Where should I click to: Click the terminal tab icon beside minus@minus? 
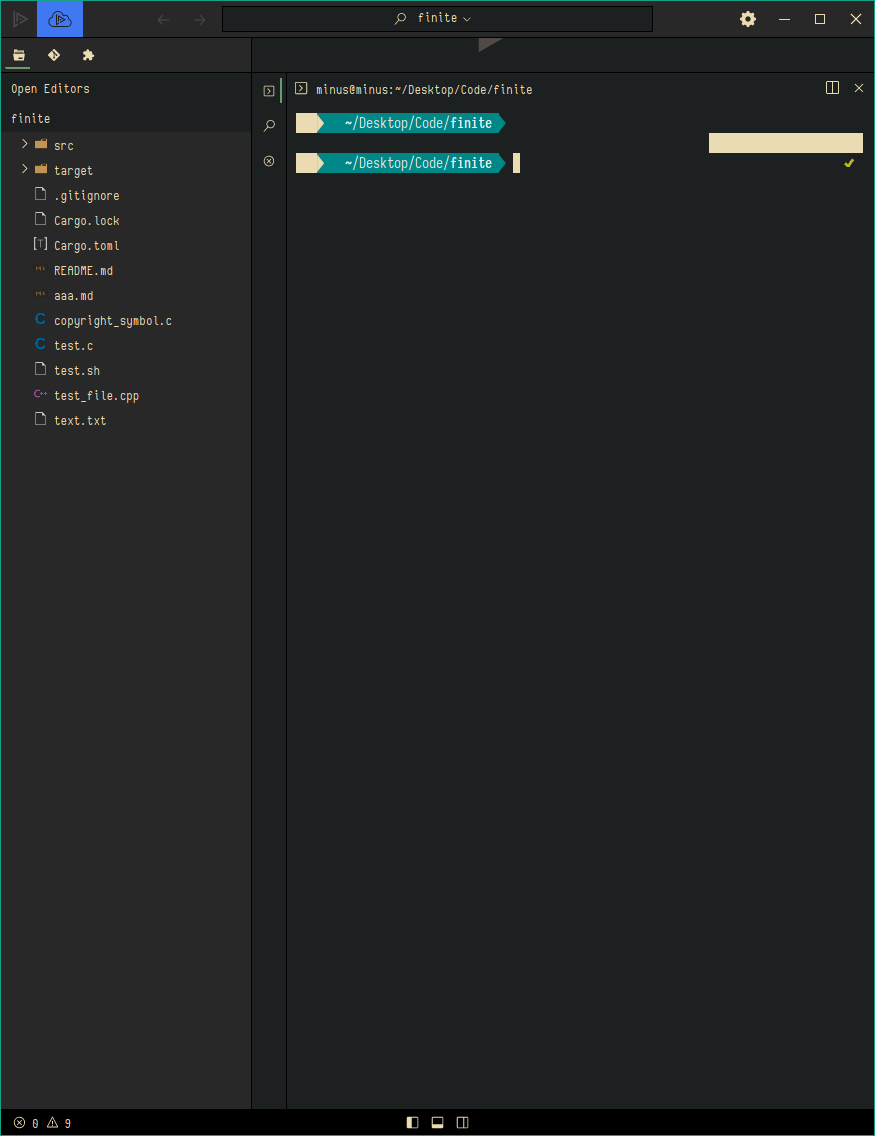(x=301, y=88)
